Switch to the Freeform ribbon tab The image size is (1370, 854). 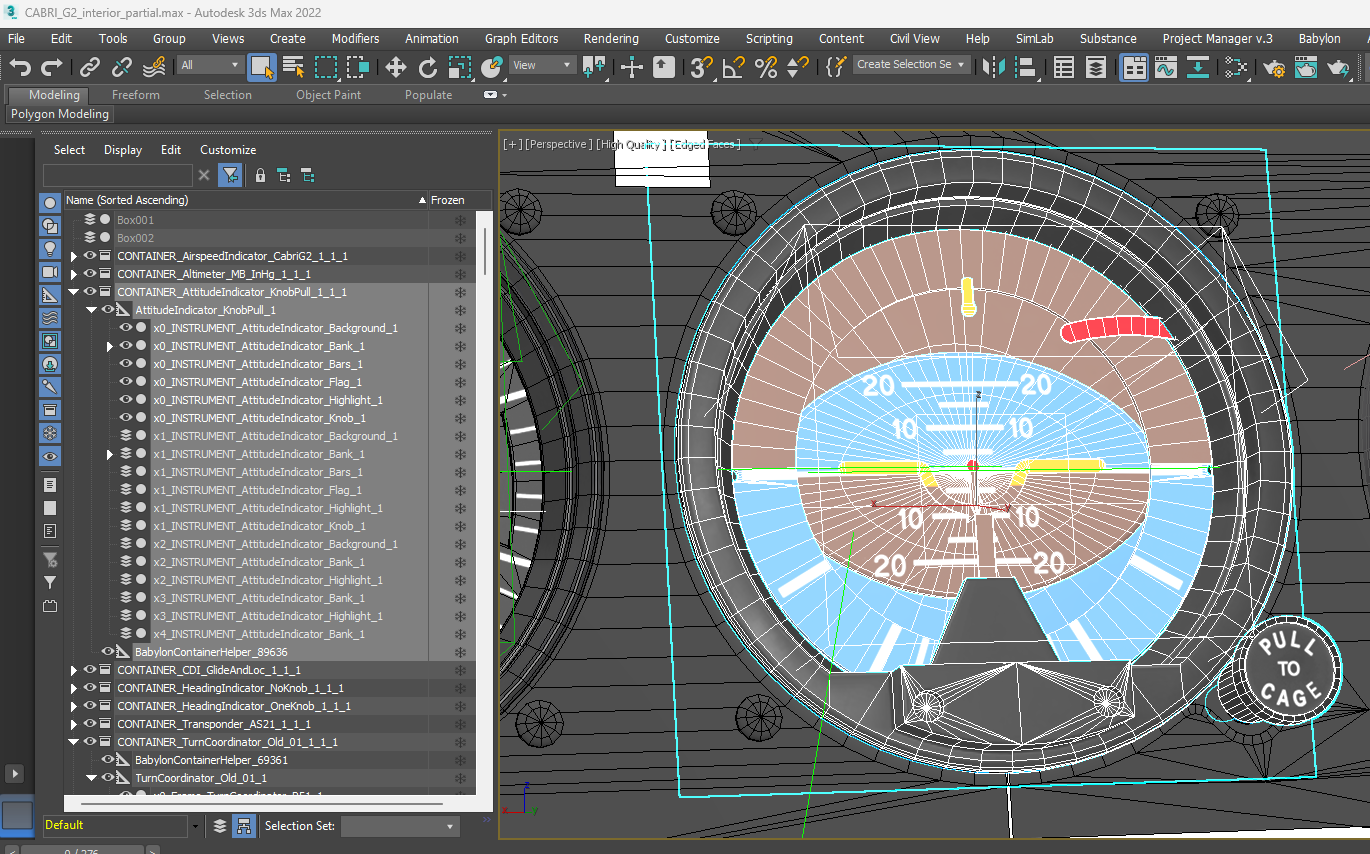click(x=135, y=95)
